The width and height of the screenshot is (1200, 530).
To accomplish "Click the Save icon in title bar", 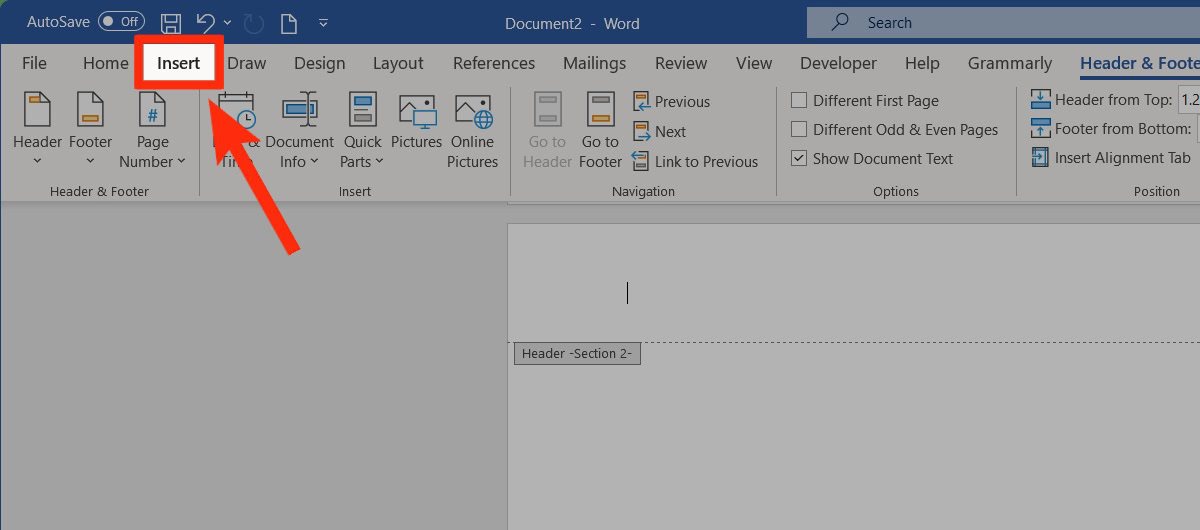I will tap(171, 22).
